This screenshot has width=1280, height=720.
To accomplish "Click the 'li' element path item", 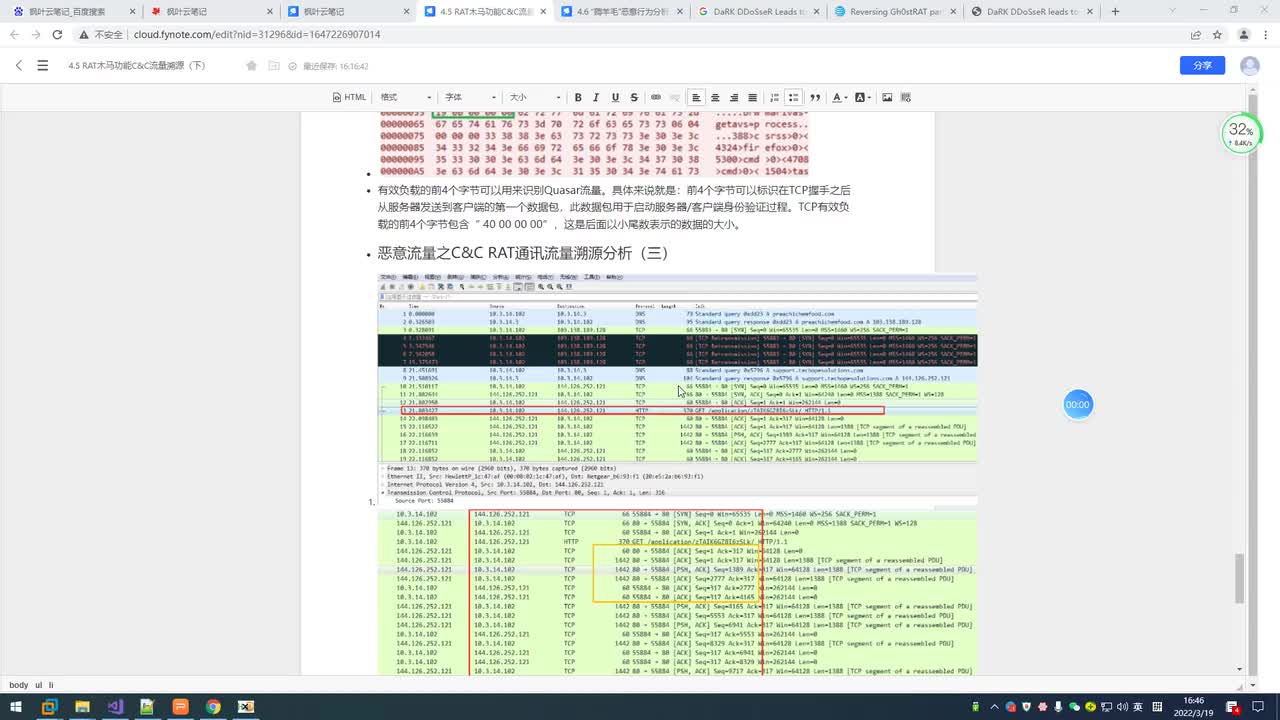I will pyautogui.click(x=50, y=685).
